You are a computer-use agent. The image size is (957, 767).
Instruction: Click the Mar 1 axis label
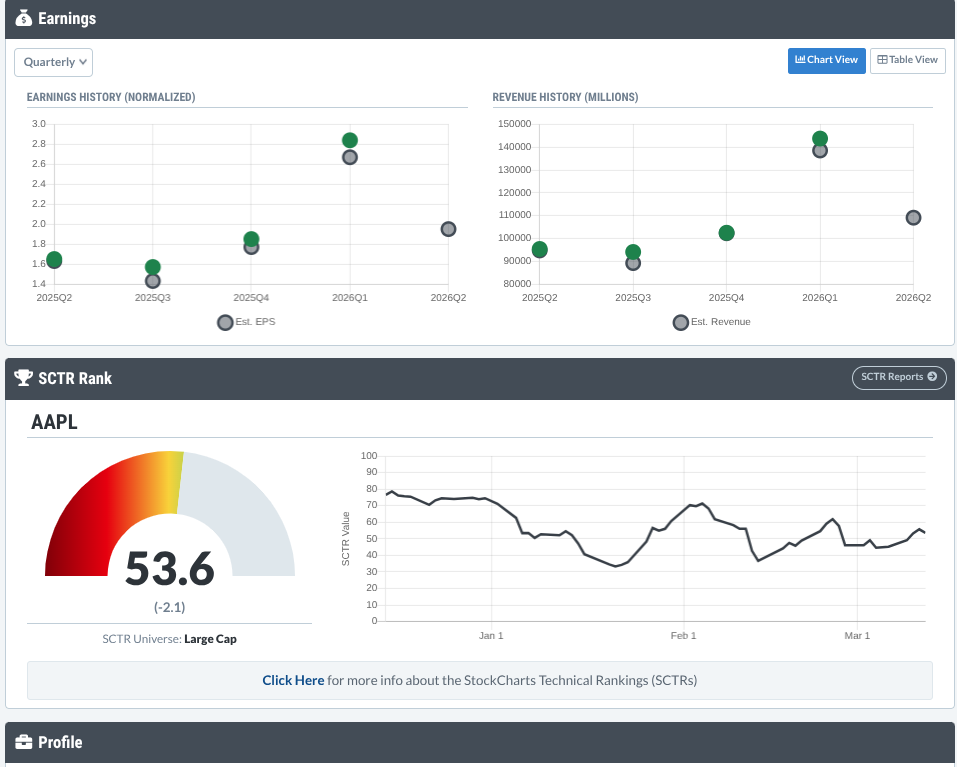click(858, 636)
